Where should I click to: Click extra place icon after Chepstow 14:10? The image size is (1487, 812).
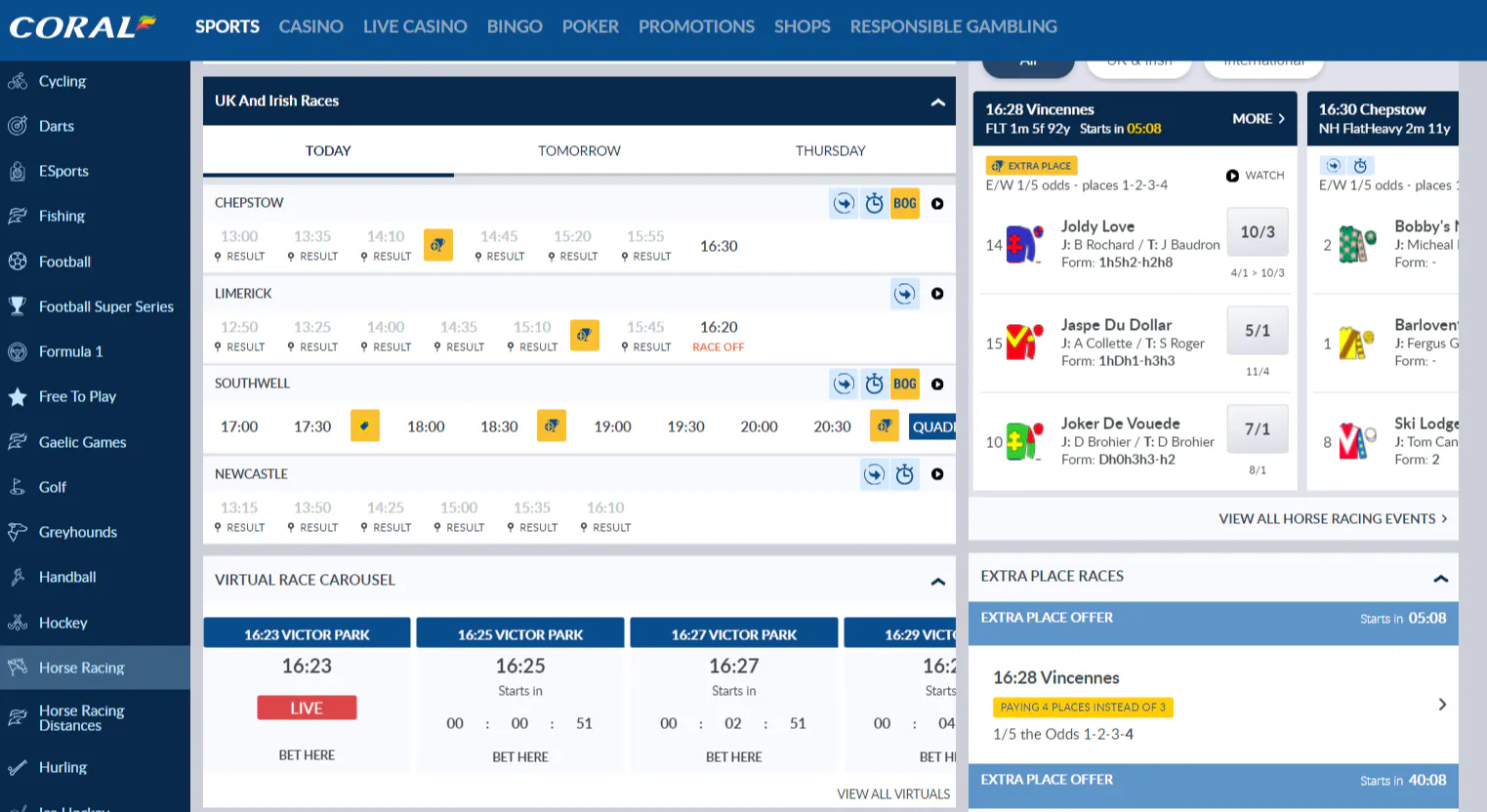438,245
